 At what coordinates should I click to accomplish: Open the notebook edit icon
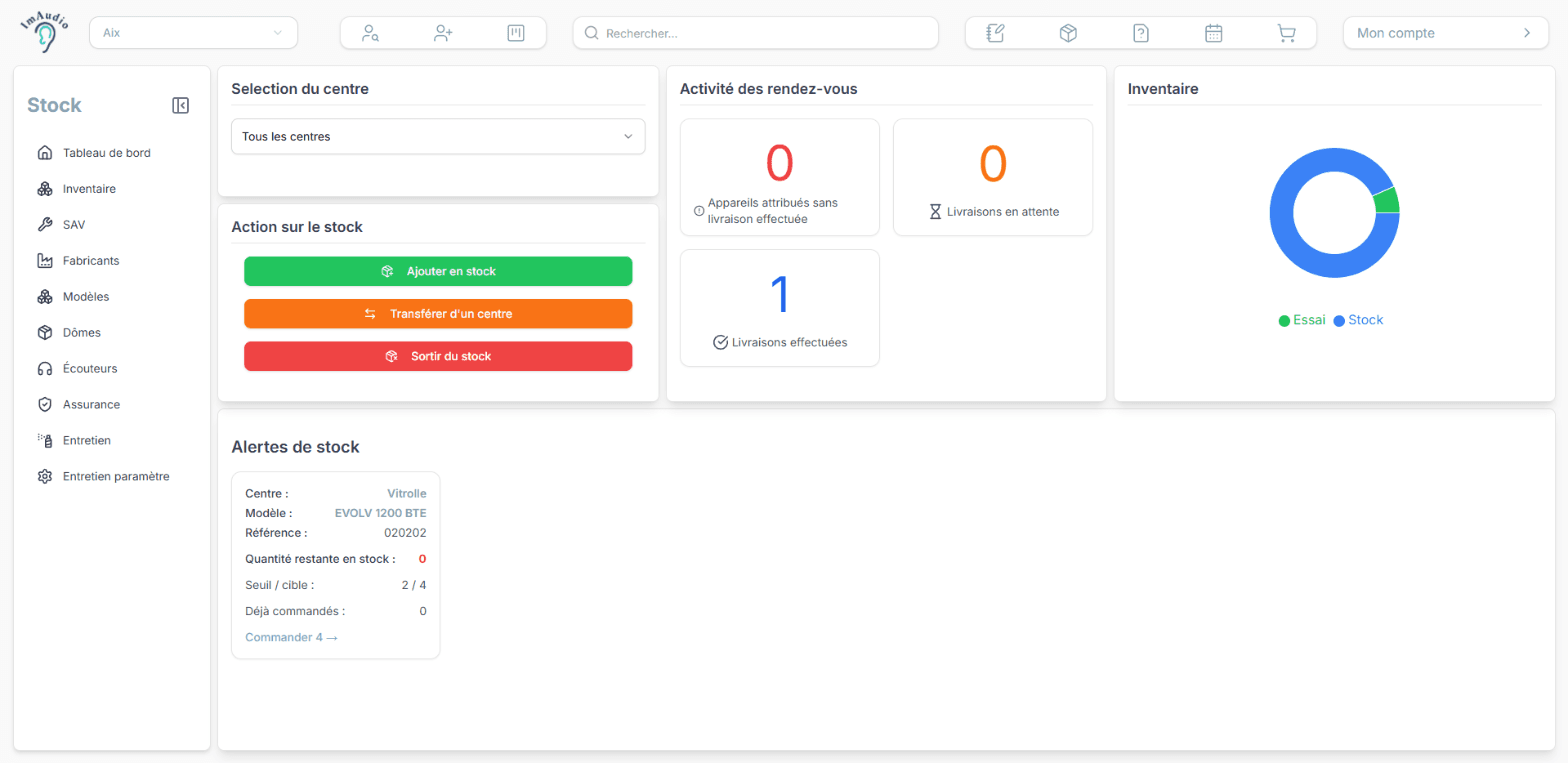[x=995, y=33]
